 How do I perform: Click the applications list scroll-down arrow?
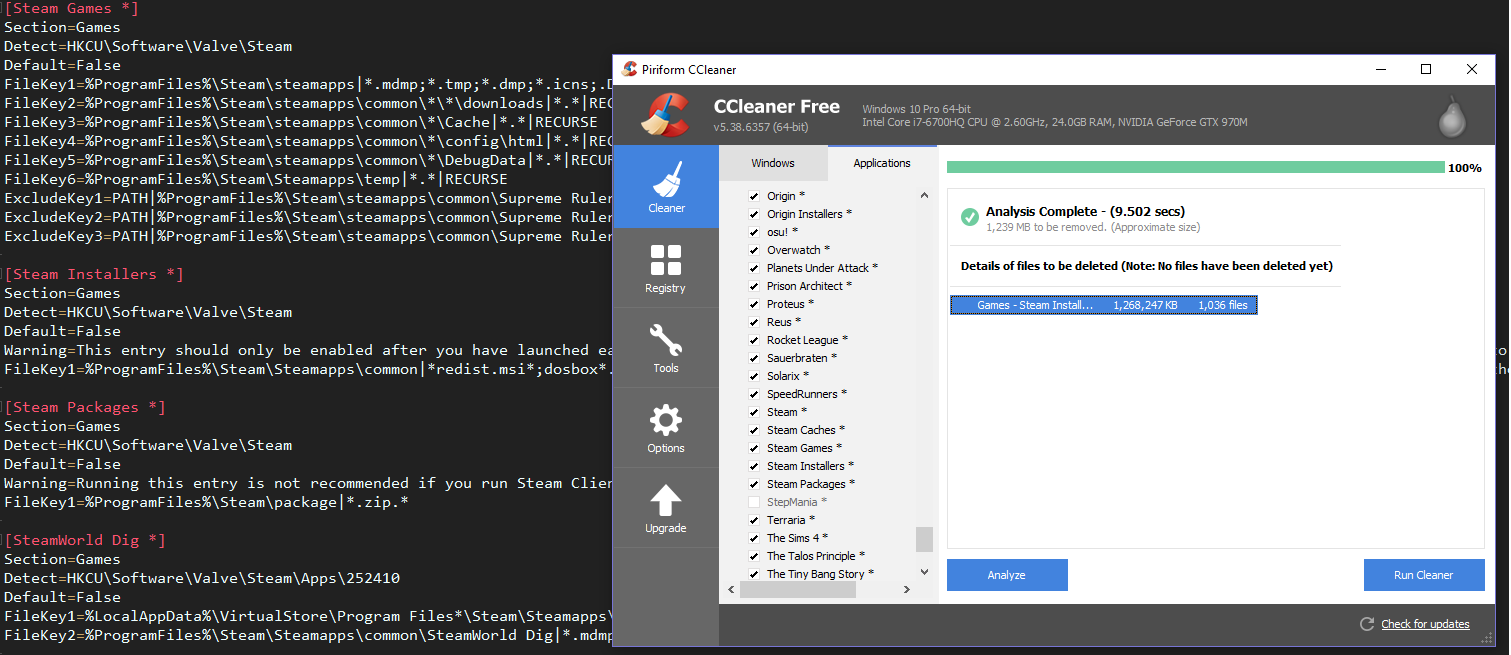pos(924,573)
